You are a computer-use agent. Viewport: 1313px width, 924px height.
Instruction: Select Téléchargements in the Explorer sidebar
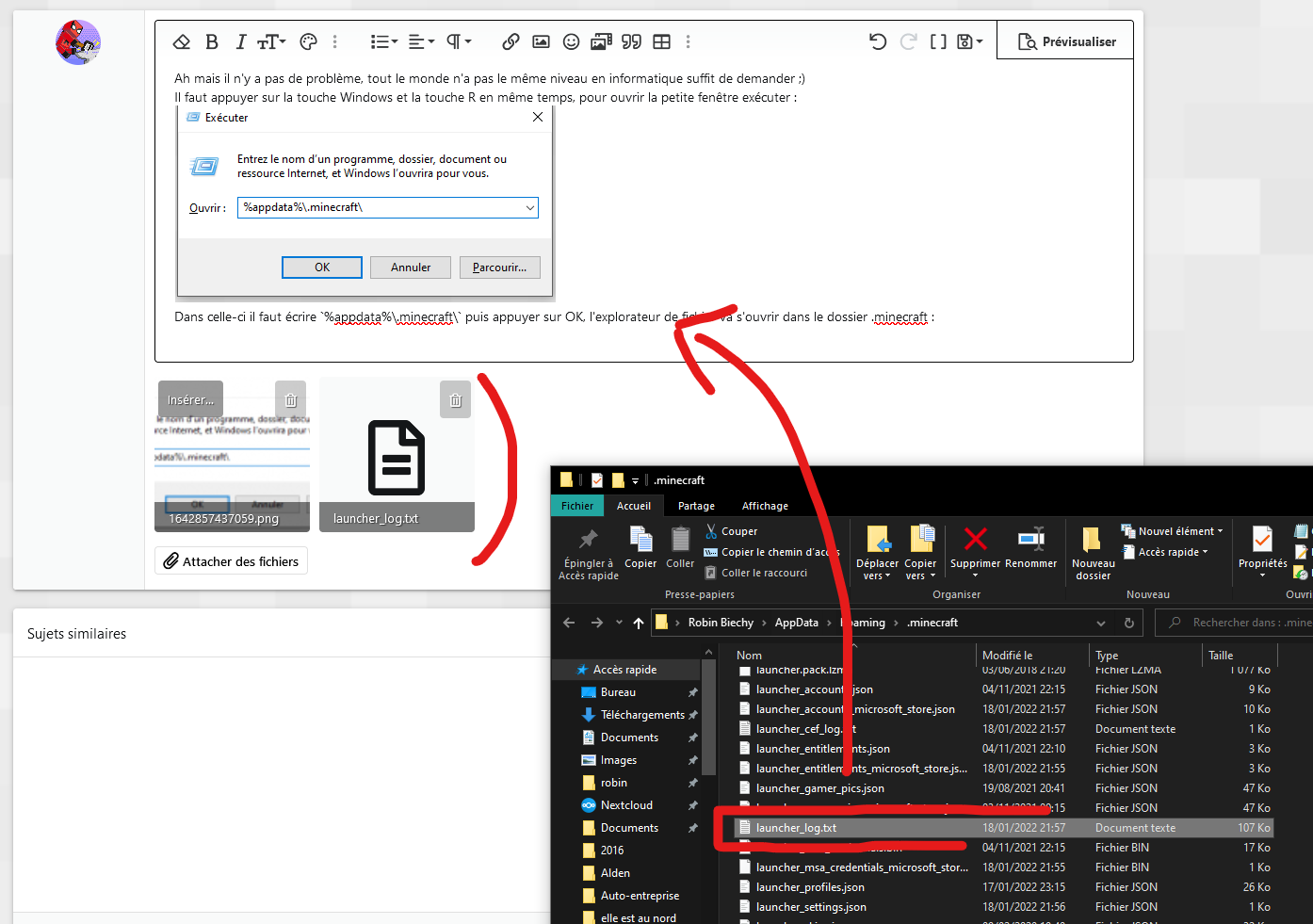tap(642, 715)
